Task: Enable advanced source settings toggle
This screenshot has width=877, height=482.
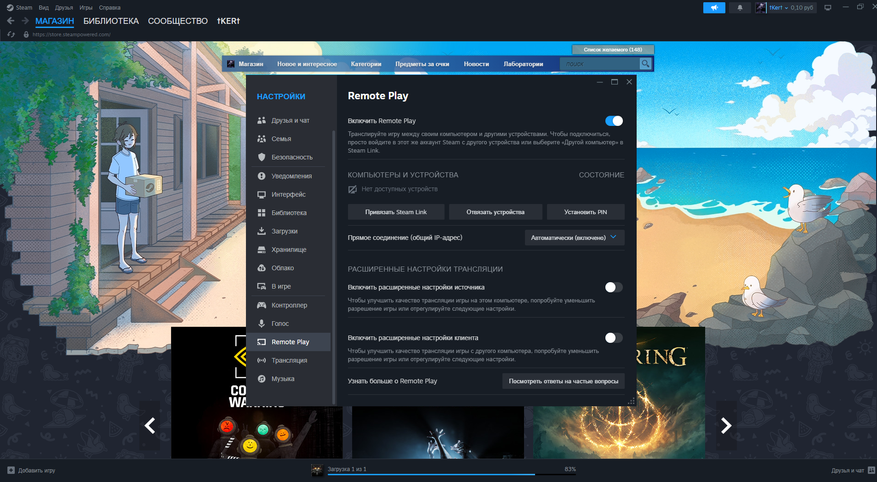Action: (614, 287)
